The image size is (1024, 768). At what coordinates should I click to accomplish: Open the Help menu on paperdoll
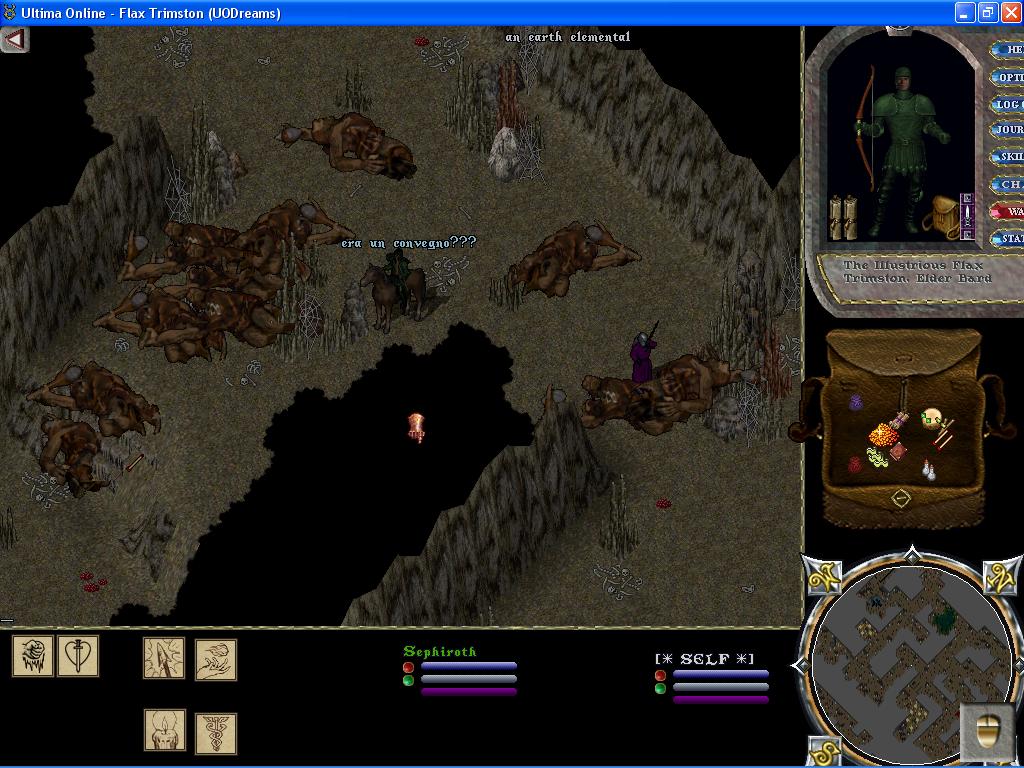point(1008,50)
